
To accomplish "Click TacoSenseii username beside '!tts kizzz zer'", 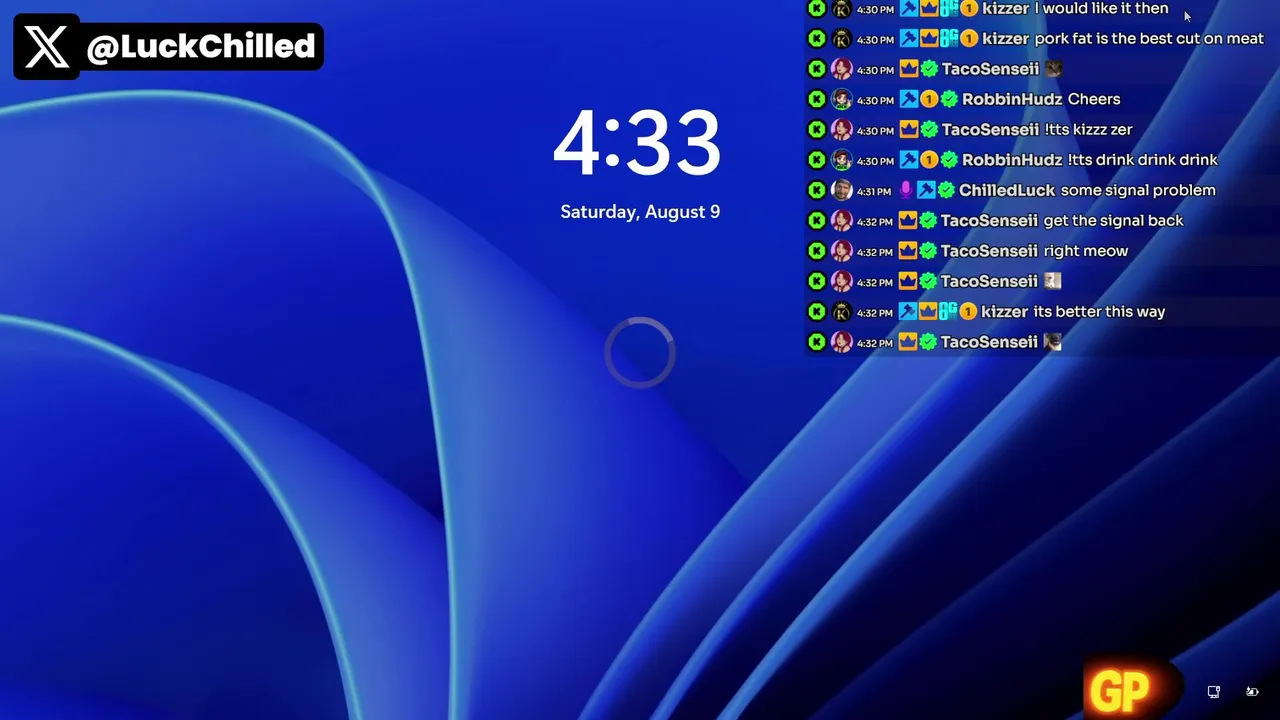I will pyautogui.click(x=990, y=129).
